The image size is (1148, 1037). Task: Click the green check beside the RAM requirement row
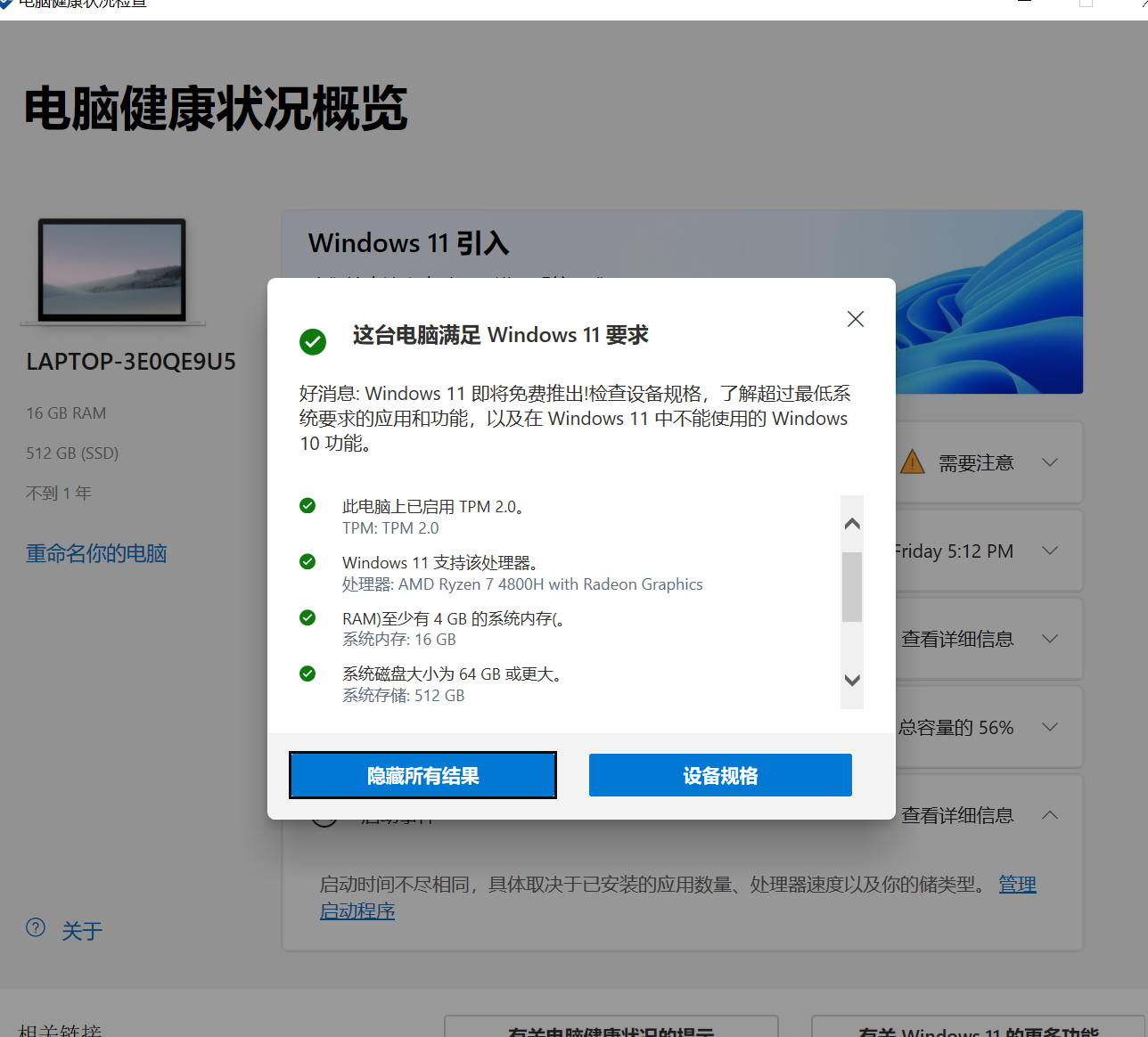pyautogui.click(x=307, y=617)
